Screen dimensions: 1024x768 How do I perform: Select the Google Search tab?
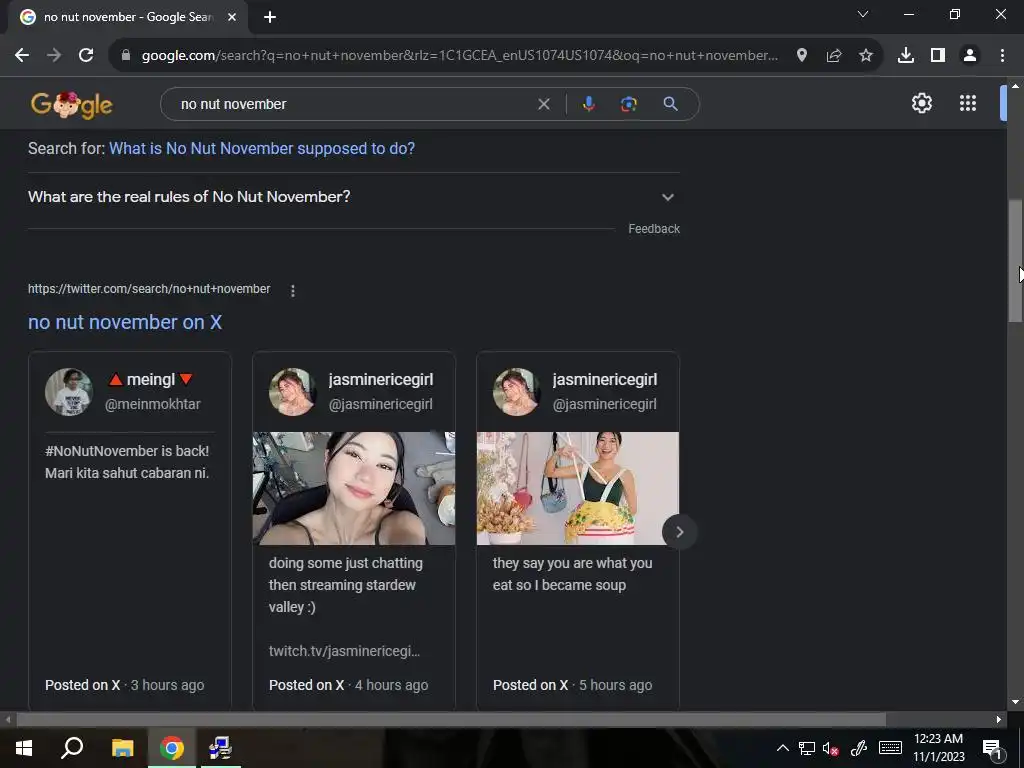[128, 17]
